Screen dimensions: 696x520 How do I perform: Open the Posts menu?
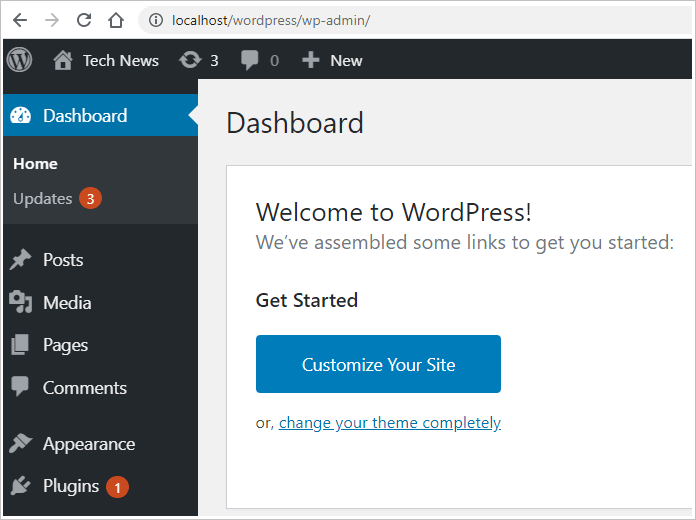coord(63,260)
